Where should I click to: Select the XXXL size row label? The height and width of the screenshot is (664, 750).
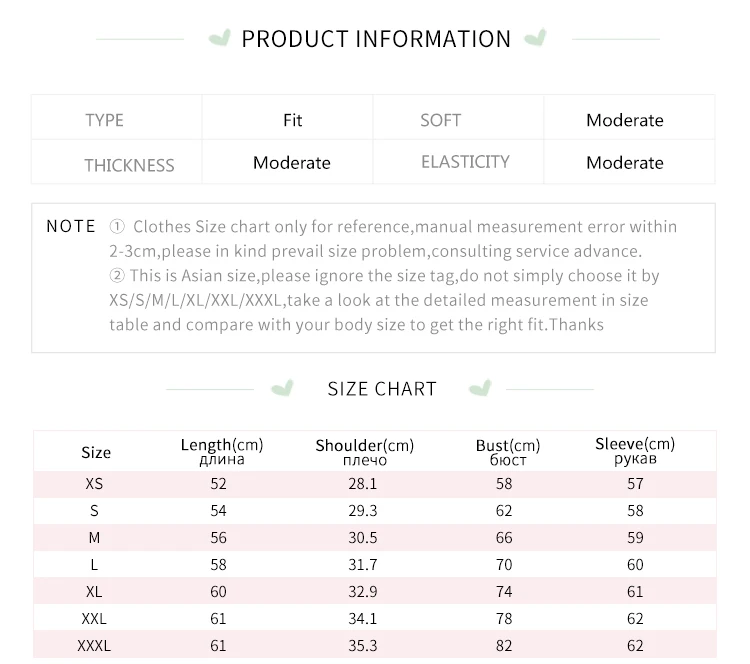pos(94,646)
